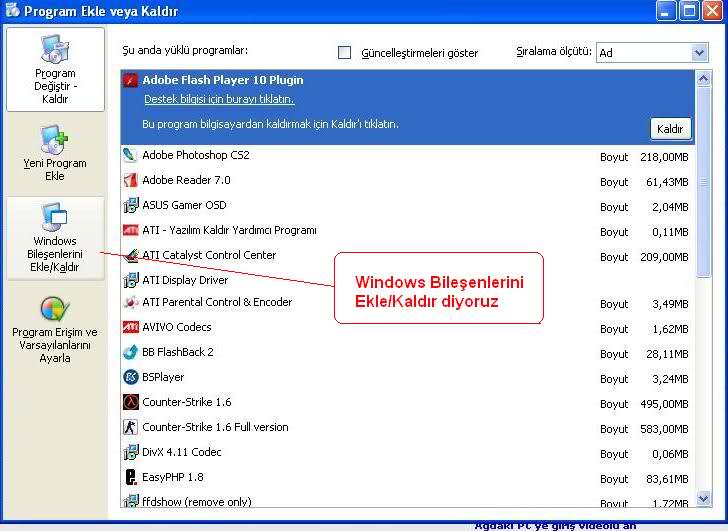This screenshot has width=728, height=531.
Task: Select BB FlashBack 2 entry
Action: coord(408,354)
